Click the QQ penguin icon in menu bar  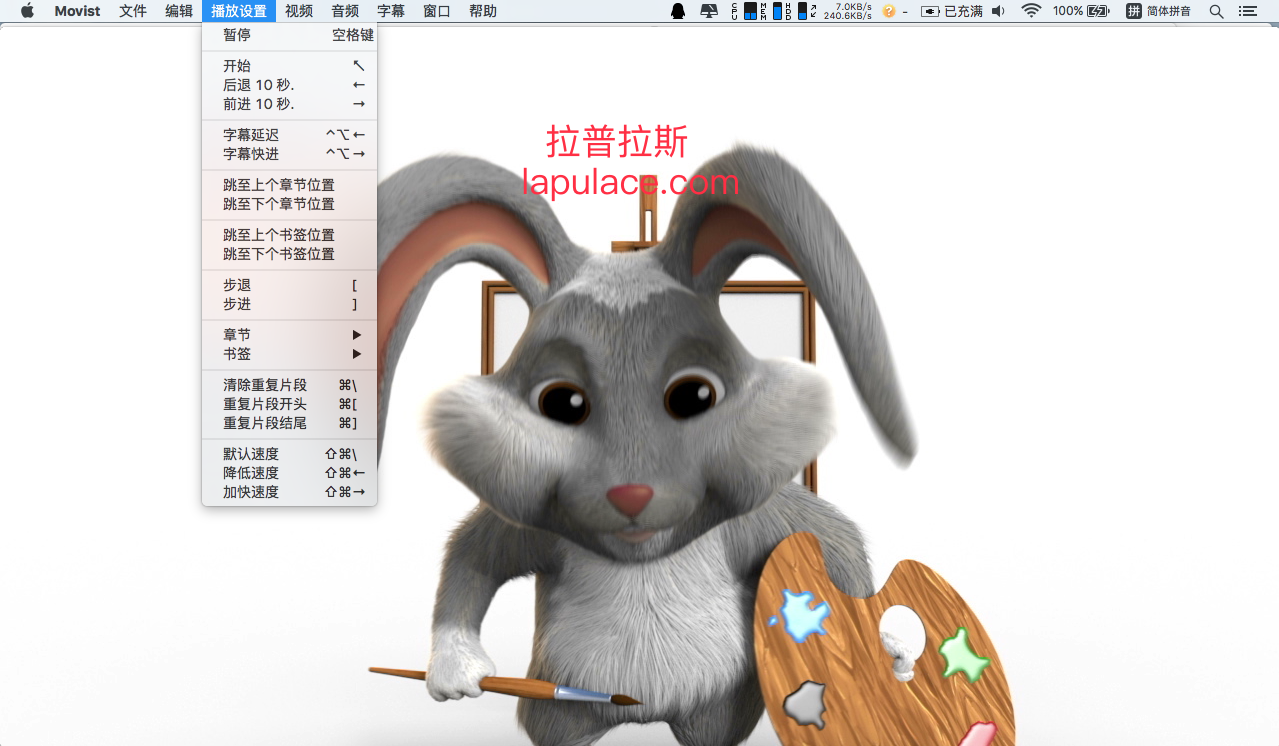[678, 11]
